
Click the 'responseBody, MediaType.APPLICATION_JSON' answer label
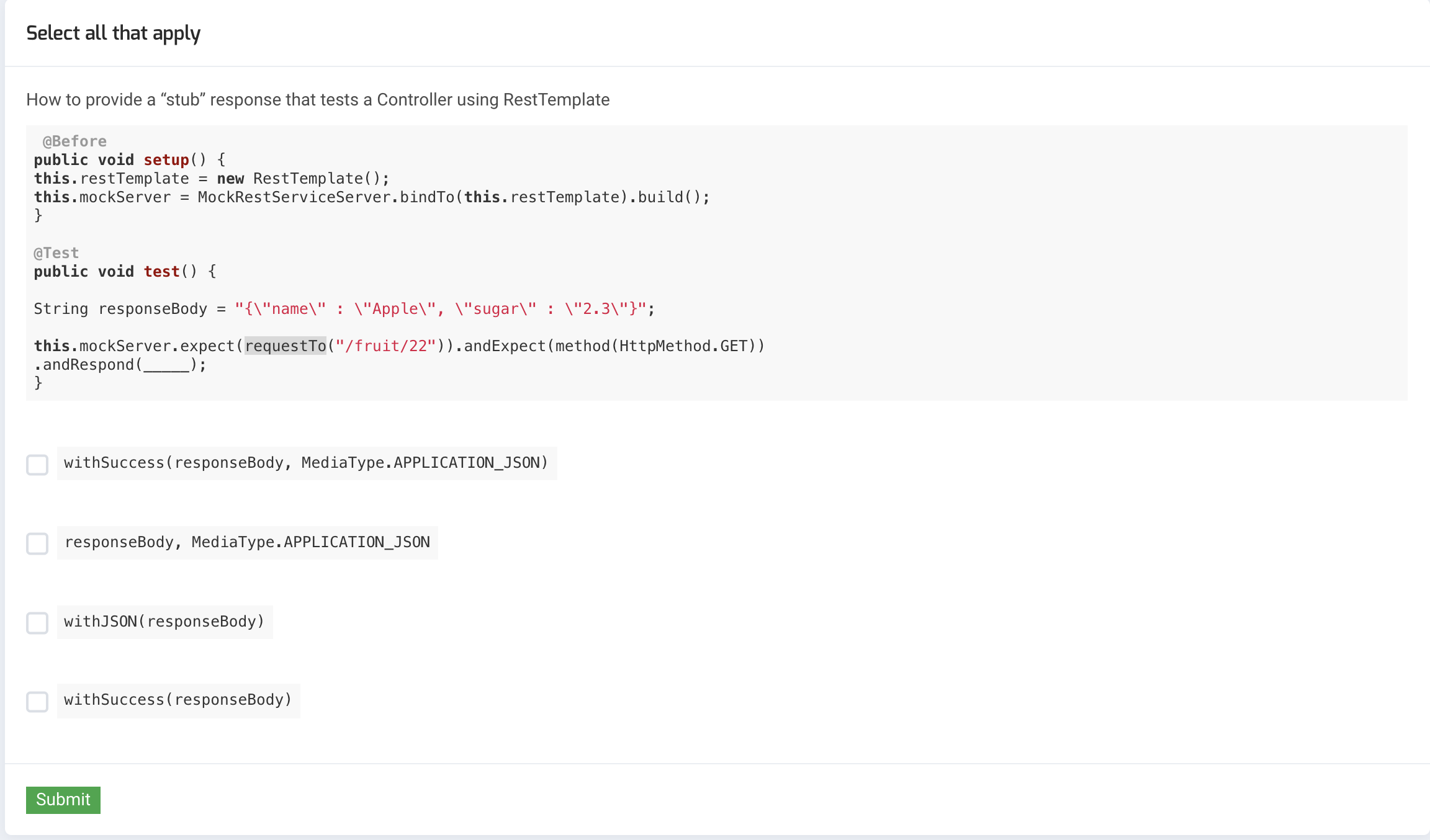point(247,542)
